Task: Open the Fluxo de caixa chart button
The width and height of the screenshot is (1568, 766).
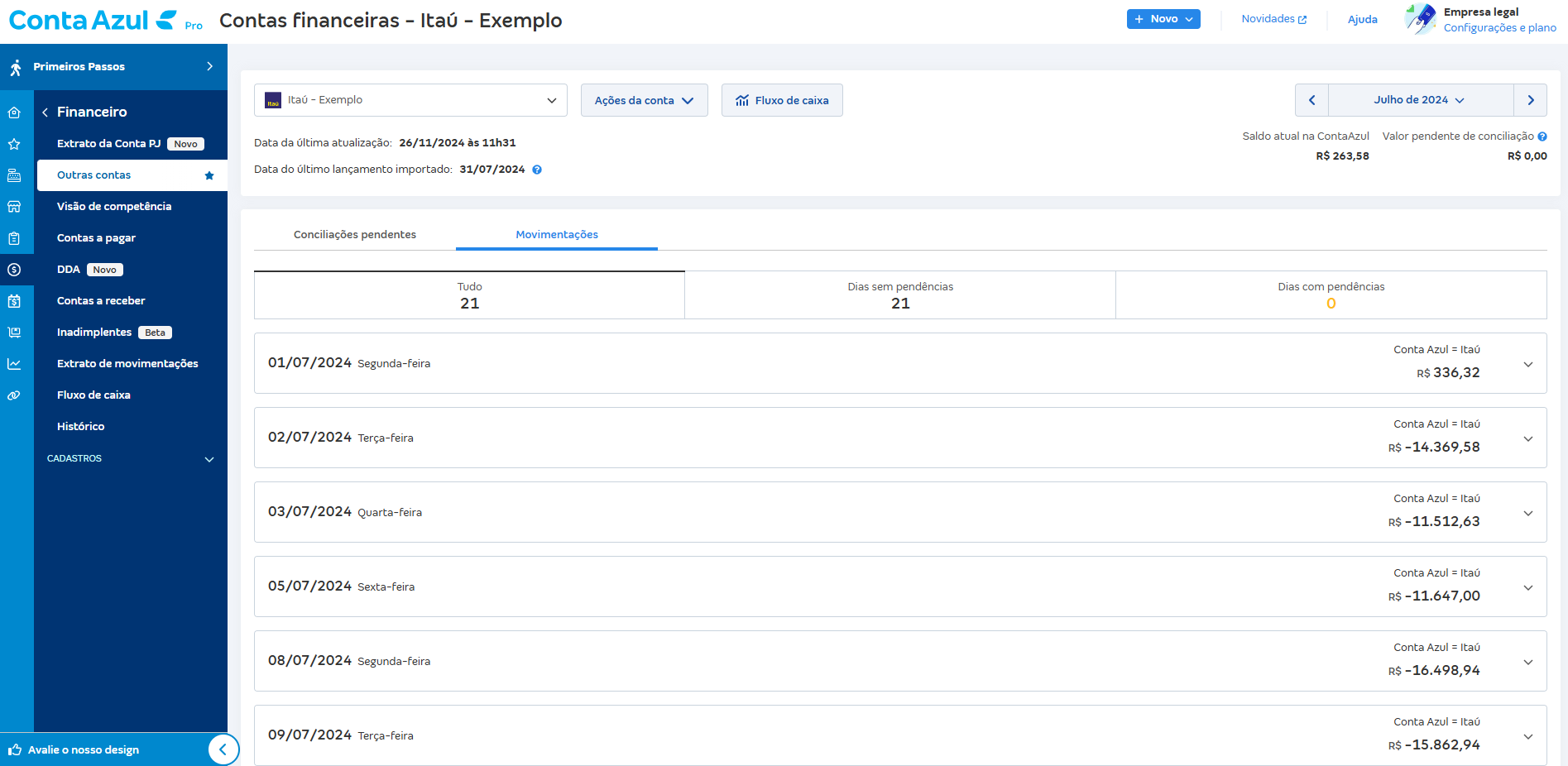Action: tap(781, 100)
